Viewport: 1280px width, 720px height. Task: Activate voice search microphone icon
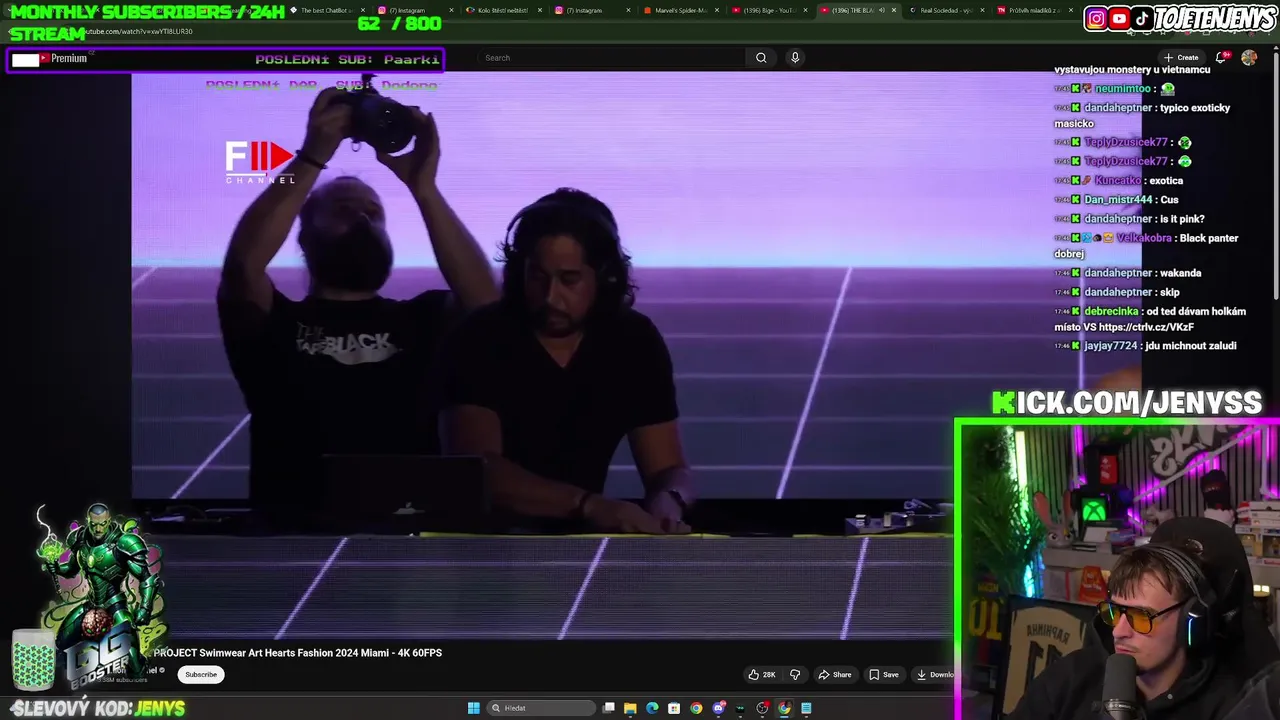coord(795,58)
